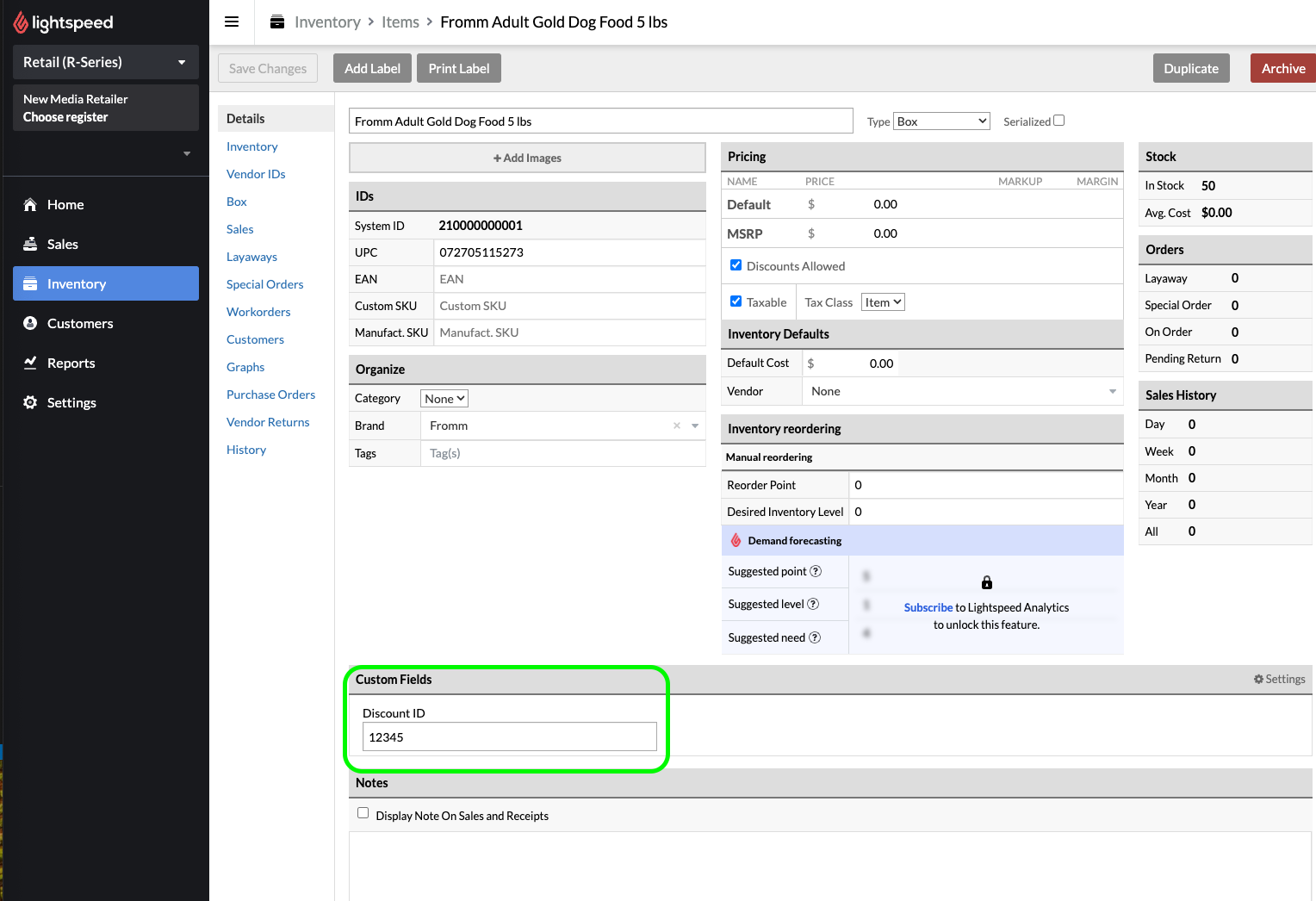This screenshot has height=901, width=1316.
Task: Open the Vendor None dropdown
Action: tap(963, 391)
